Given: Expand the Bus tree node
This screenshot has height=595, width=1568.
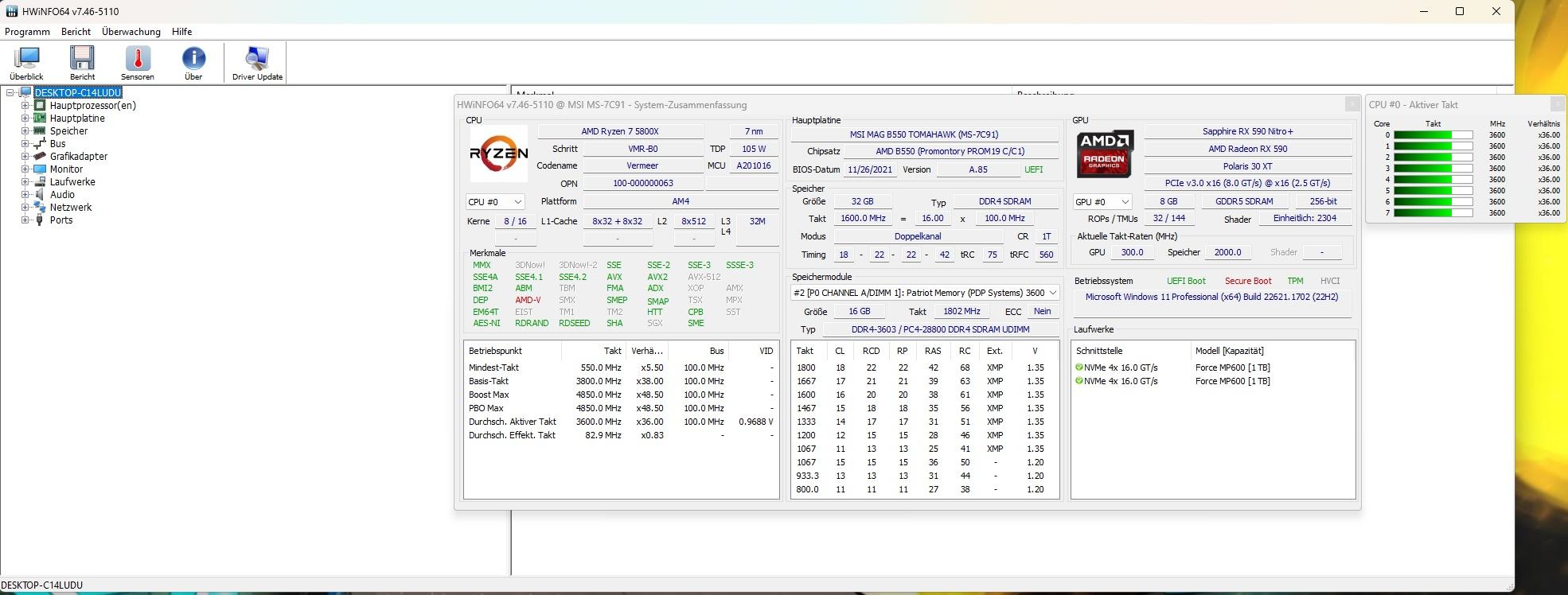Looking at the screenshot, I should click(x=25, y=143).
